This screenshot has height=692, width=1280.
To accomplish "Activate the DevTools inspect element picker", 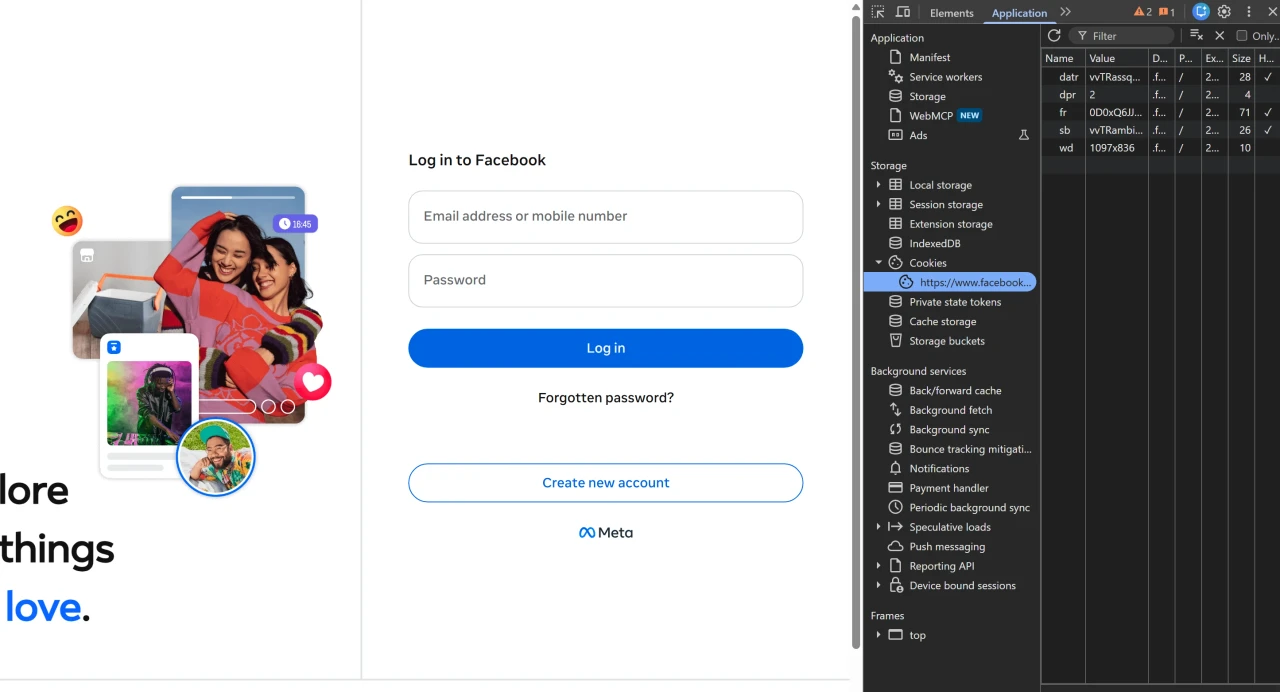I will [x=877, y=12].
